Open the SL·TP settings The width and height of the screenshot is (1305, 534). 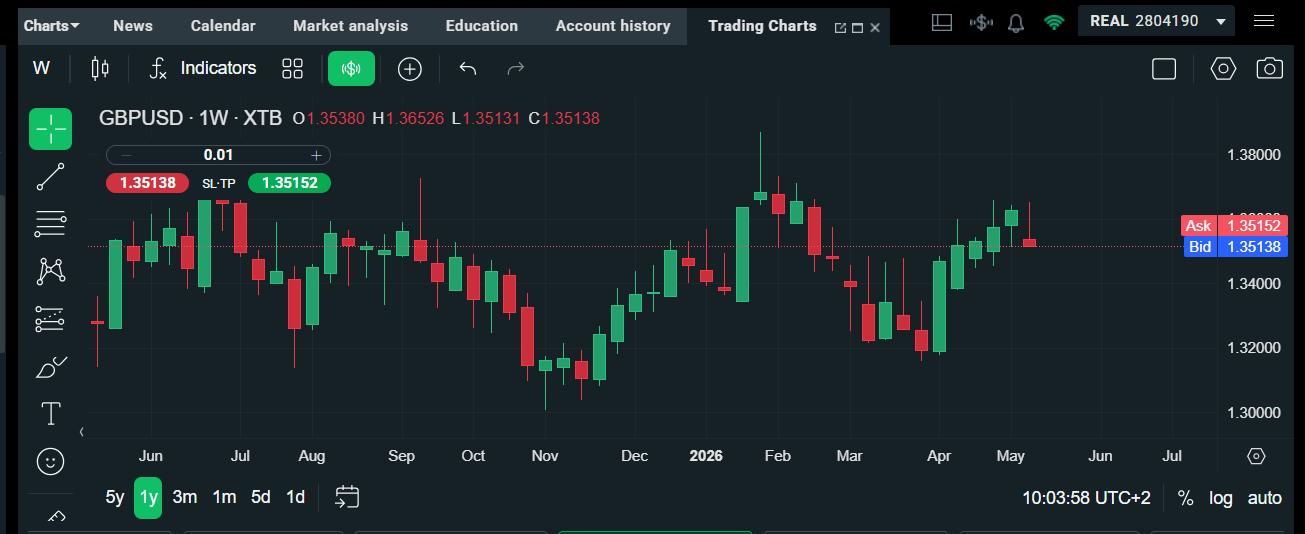point(218,183)
